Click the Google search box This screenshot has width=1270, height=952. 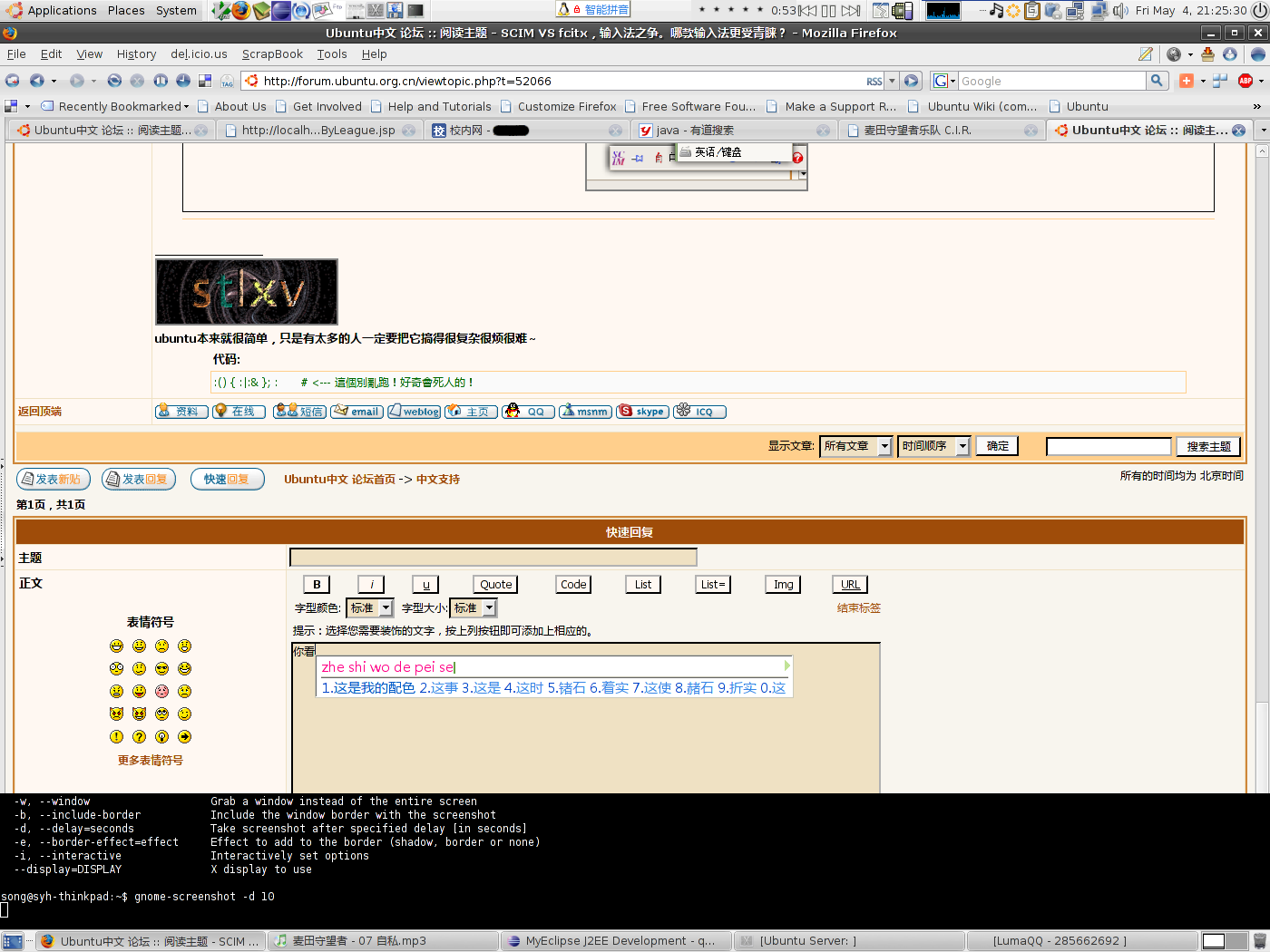point(1052,81)
